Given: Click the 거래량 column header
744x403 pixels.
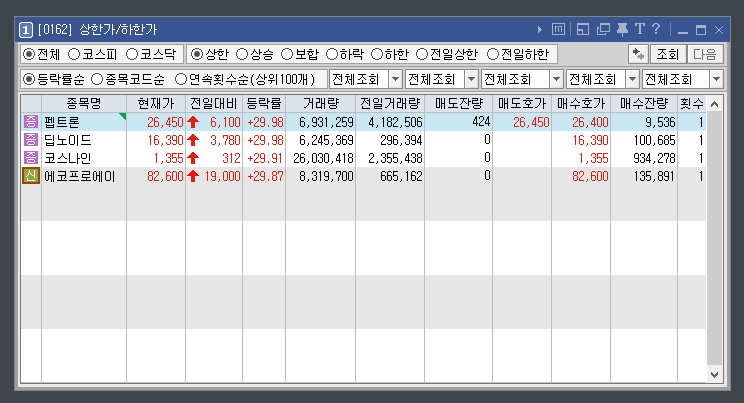Looking at the screenshot, I should click(320, 103).
